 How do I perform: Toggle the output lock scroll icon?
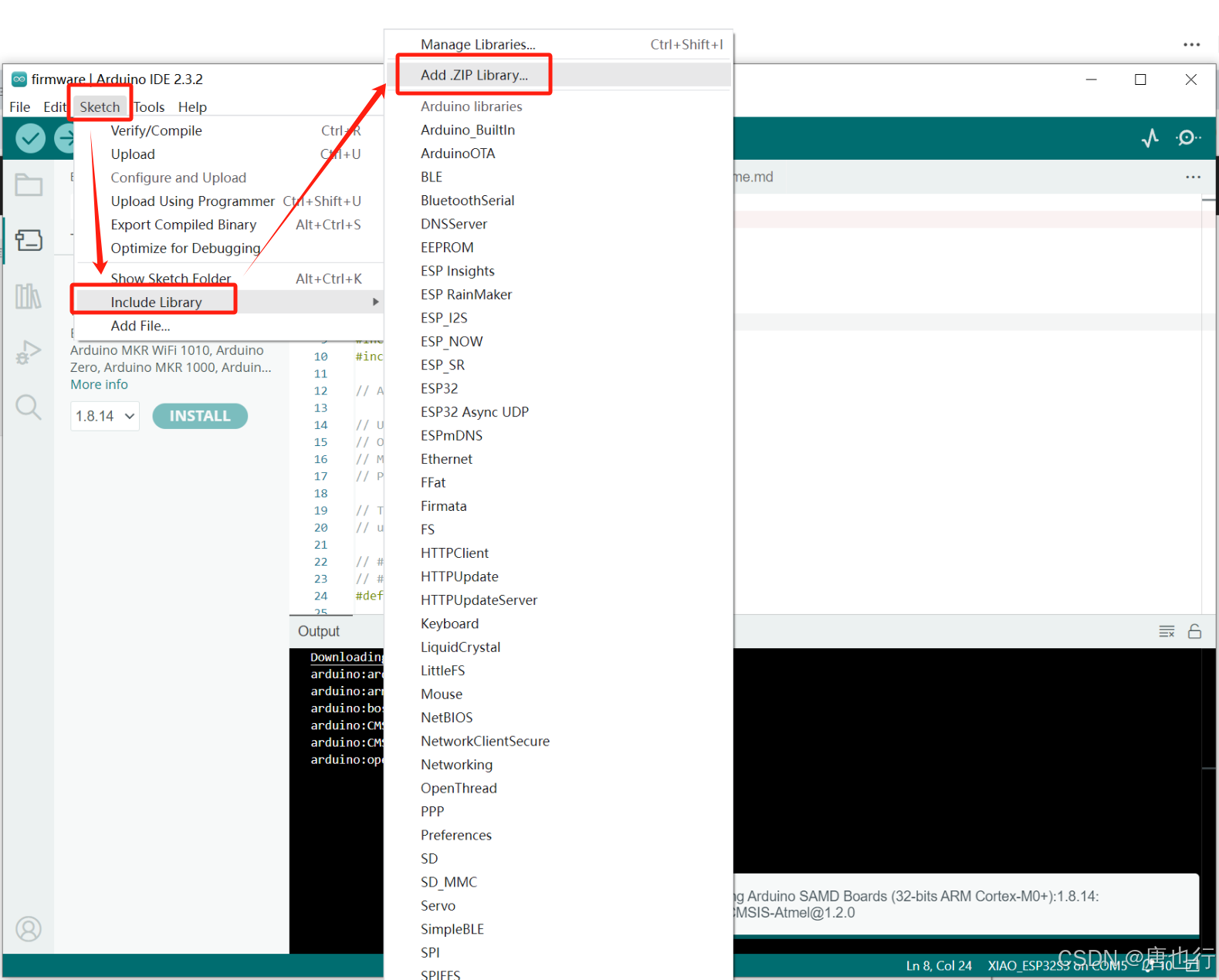click(1194, 631)
